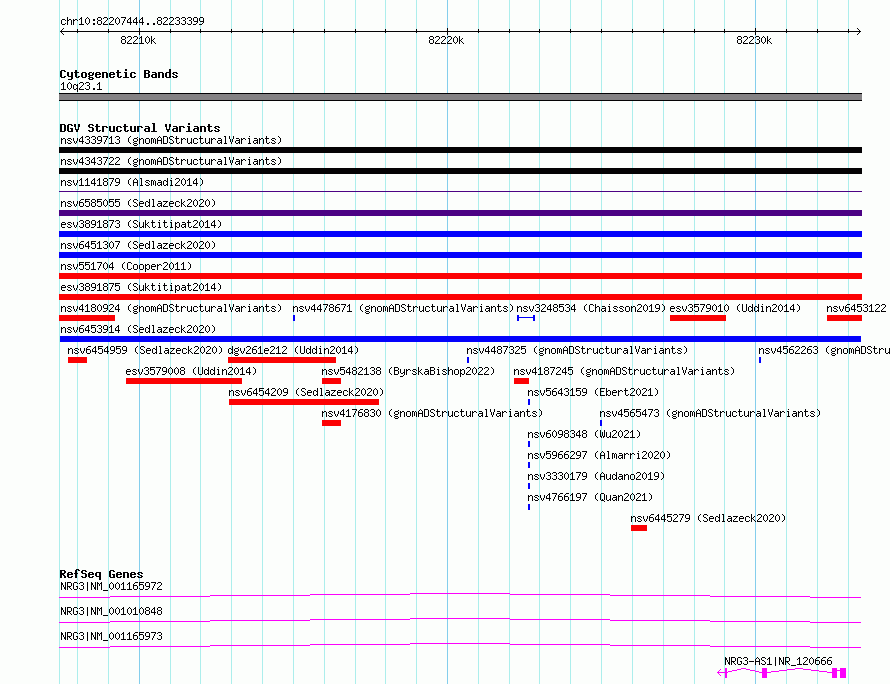Click the RefSeq Genes track title
The height and width of the screenshot is (684, 890).
click(x=101, y=574)
